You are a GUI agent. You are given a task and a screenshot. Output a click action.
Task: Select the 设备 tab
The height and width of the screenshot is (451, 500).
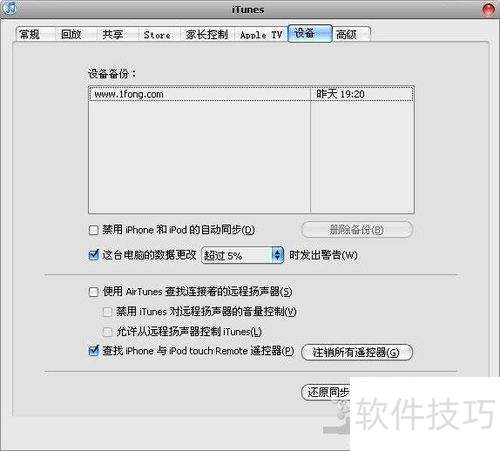310,33
